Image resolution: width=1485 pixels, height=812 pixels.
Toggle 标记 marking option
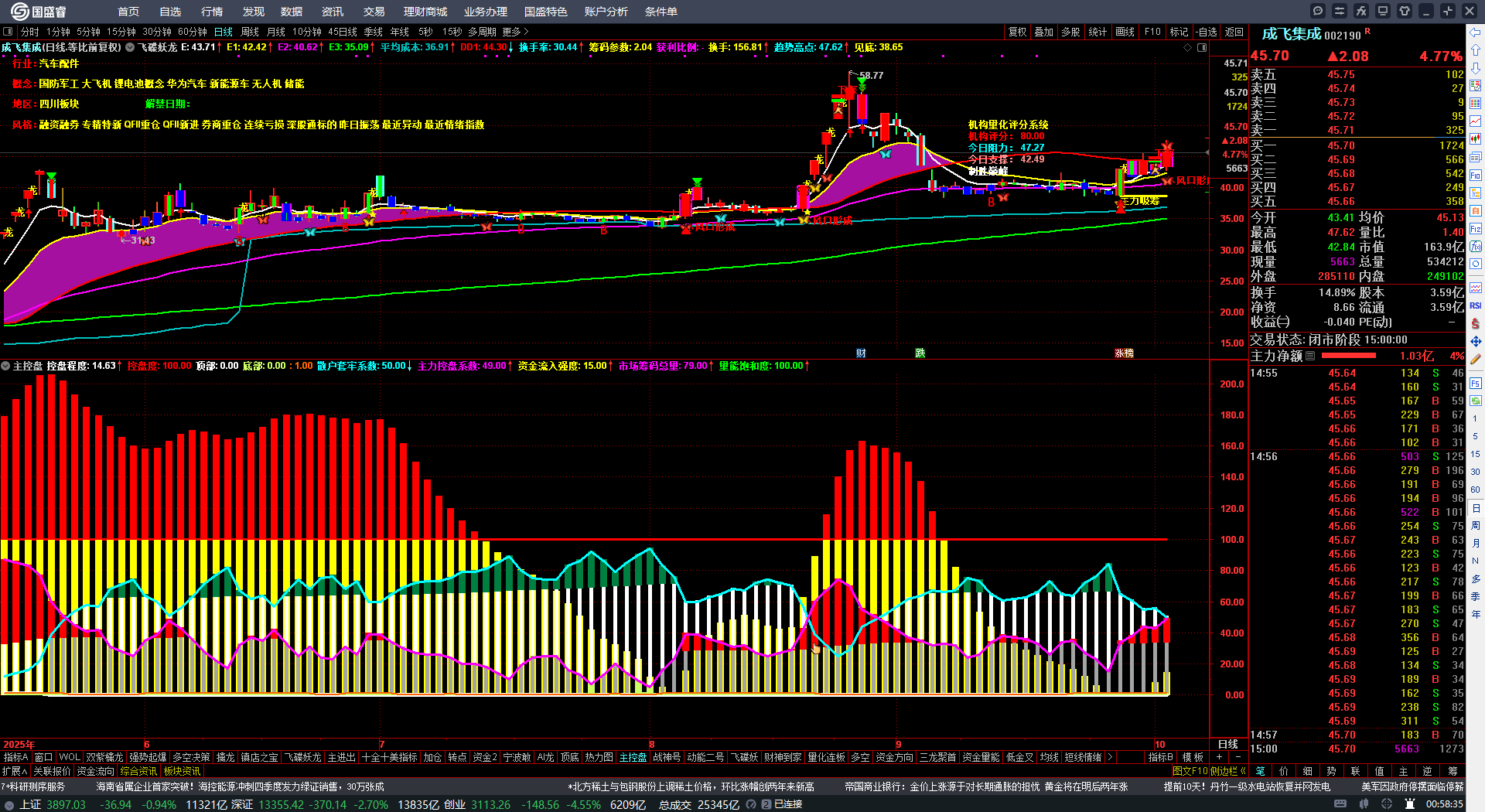1179,32
